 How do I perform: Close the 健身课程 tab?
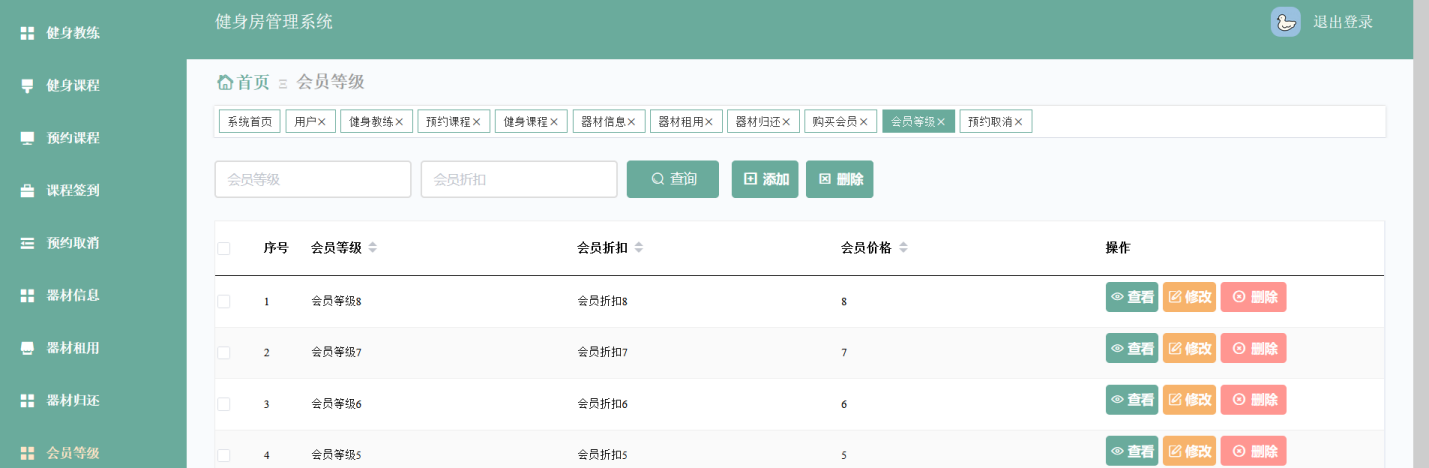tap(553, 122)
